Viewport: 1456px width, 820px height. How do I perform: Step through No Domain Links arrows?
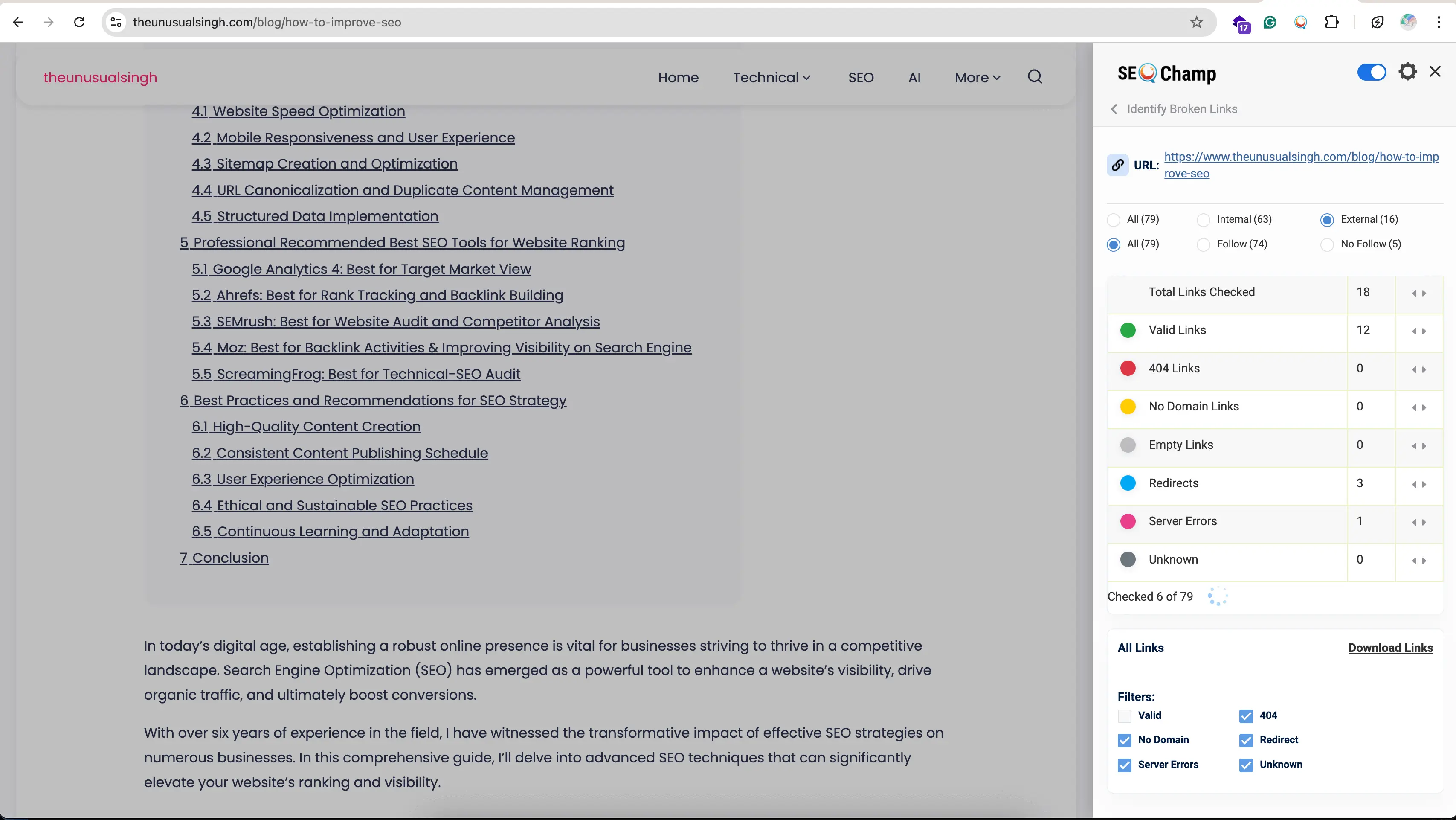[x=1419, y=407]
